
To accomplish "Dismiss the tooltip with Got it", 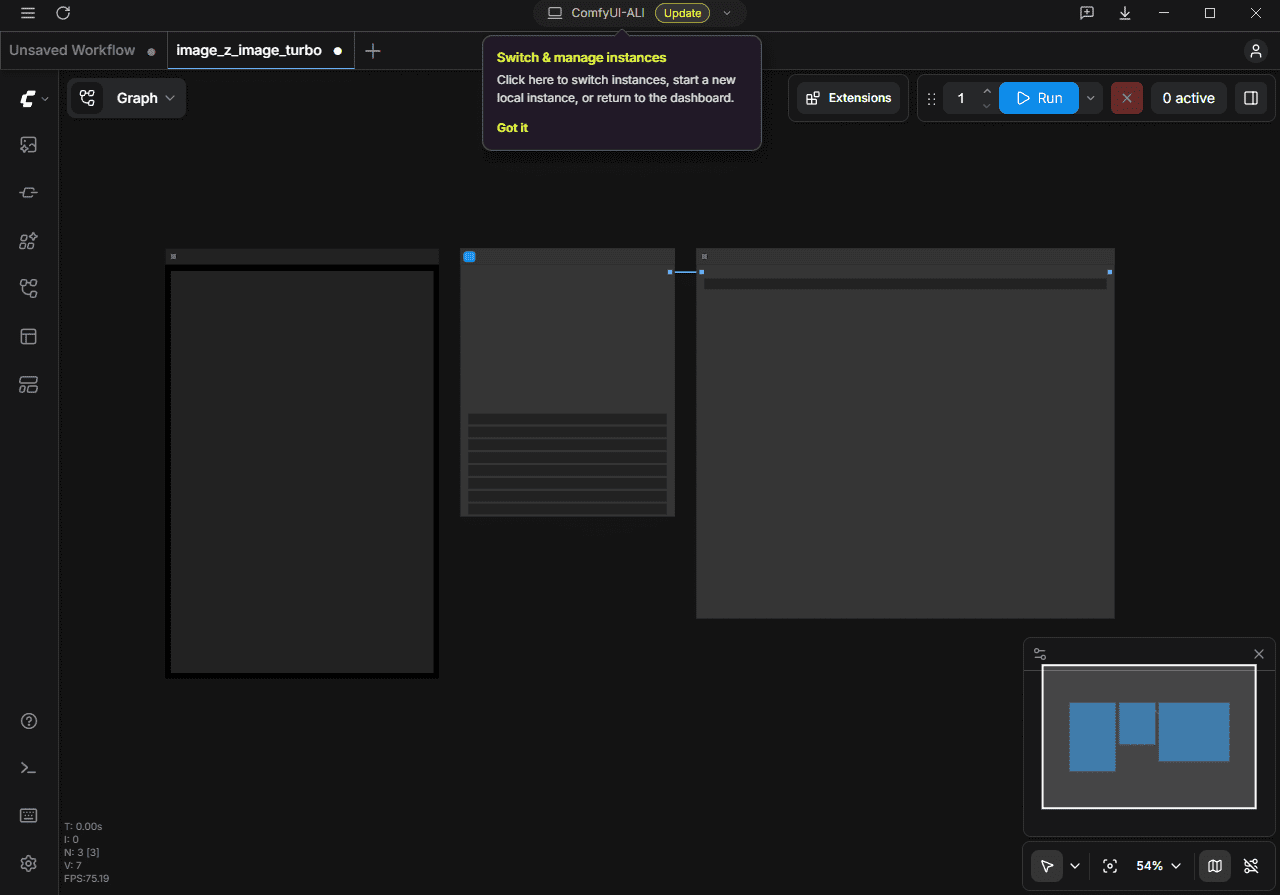I will [512, 128].
